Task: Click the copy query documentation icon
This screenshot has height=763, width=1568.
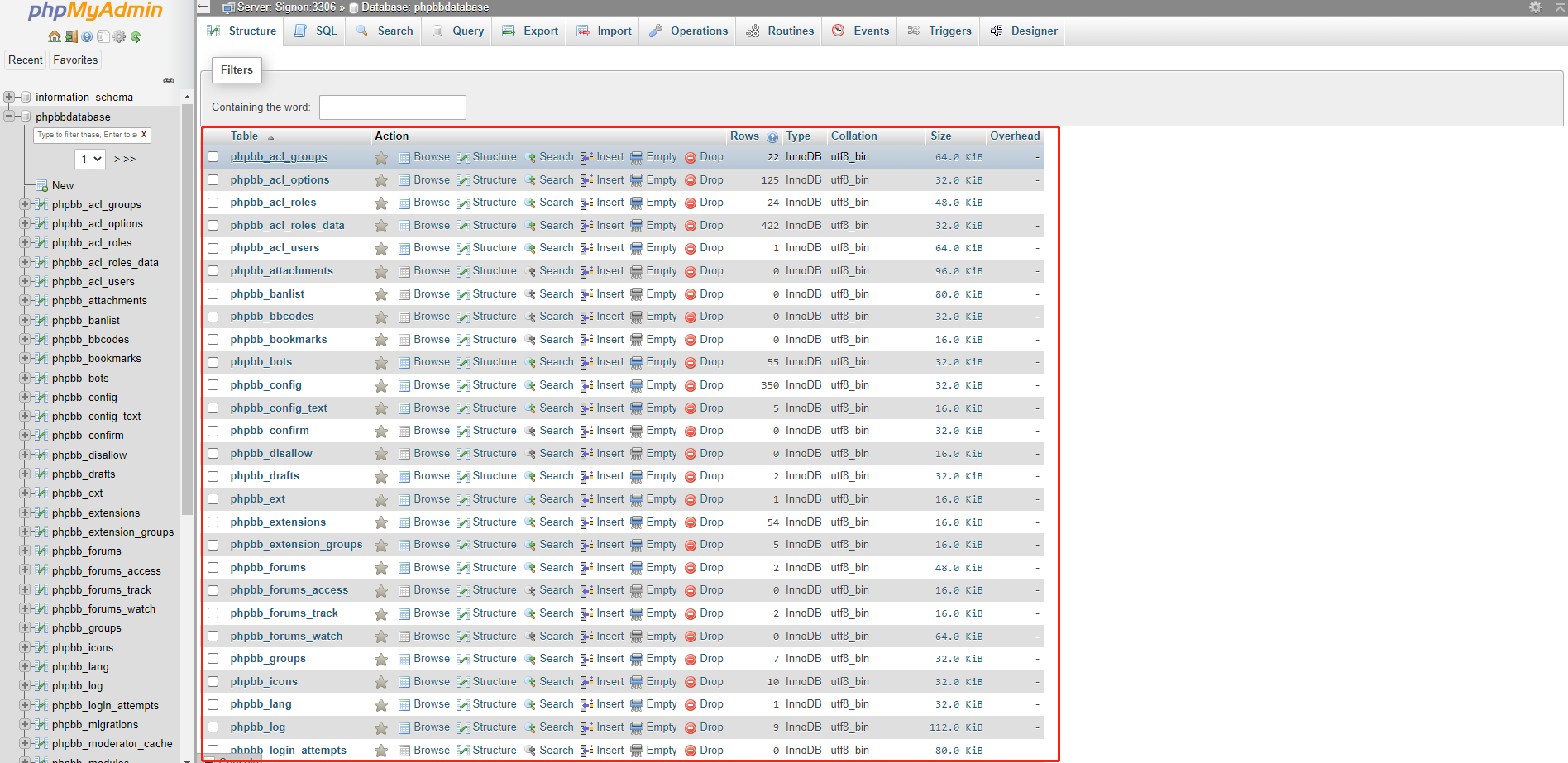Action: [x=103, y=36]
